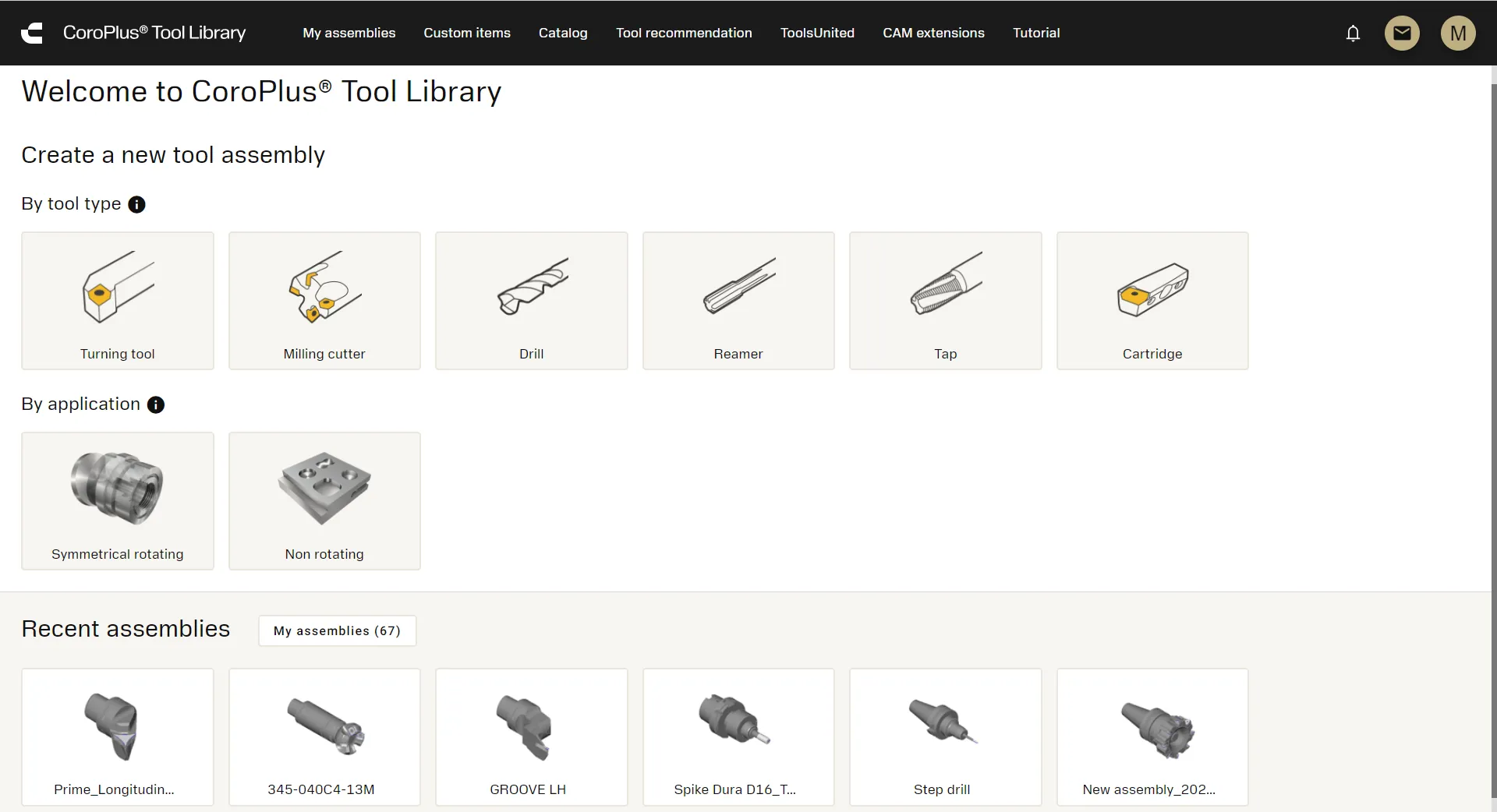Show info for By application
1497x812 pixels.
click(x=156, y=404)
